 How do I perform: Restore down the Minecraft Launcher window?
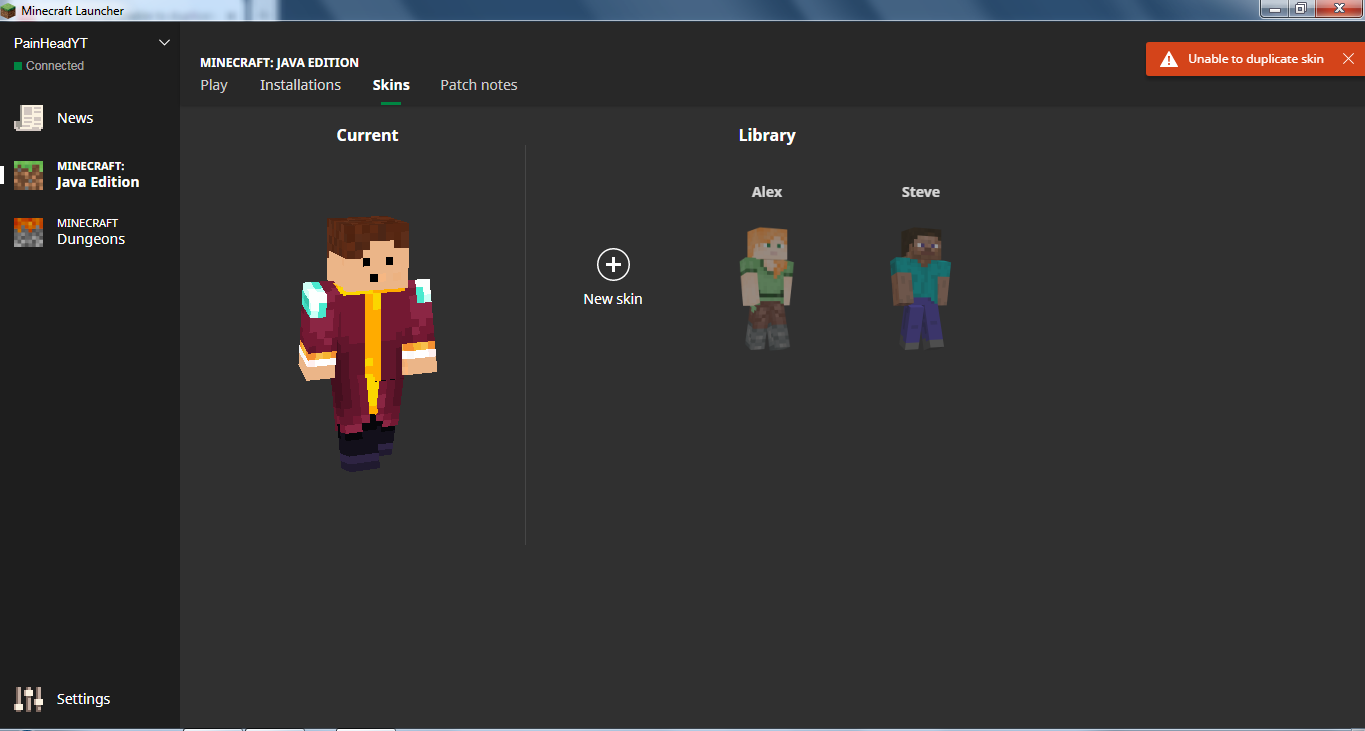(1300, 9)
